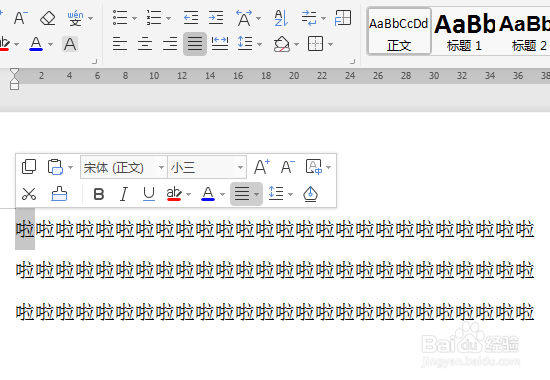Click the bullet list icon
Image resolution: width=550 pixels, height=380 pixels.
(120, 18)
